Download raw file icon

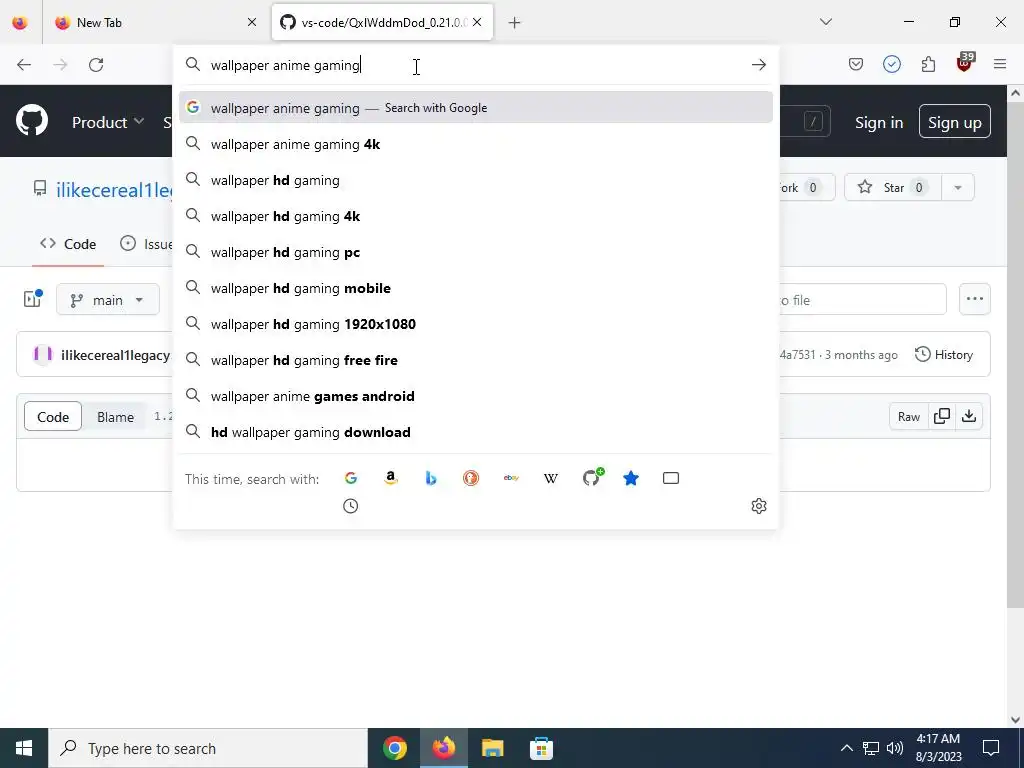[x=969, y=417]
